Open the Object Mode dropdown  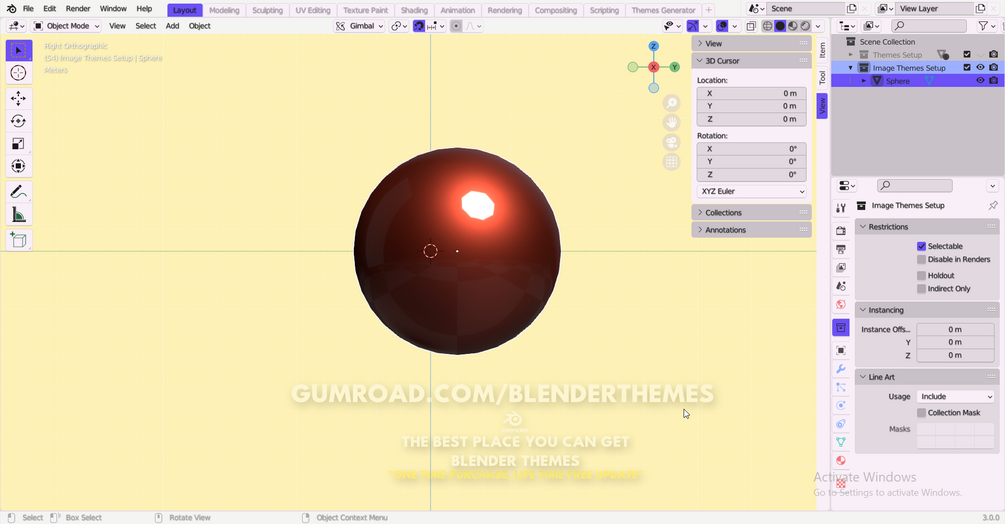click(x=67, y=26)
